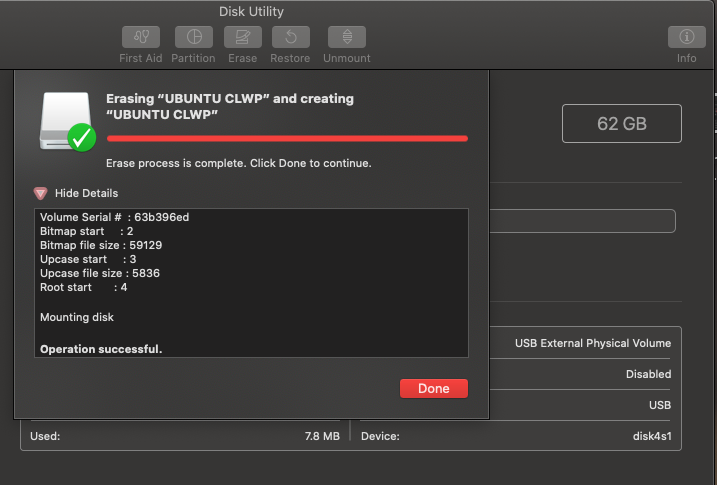Click the Mounting disk log line
The width and height of the screenshot is (717, 485).
click(x=77, y=317)
